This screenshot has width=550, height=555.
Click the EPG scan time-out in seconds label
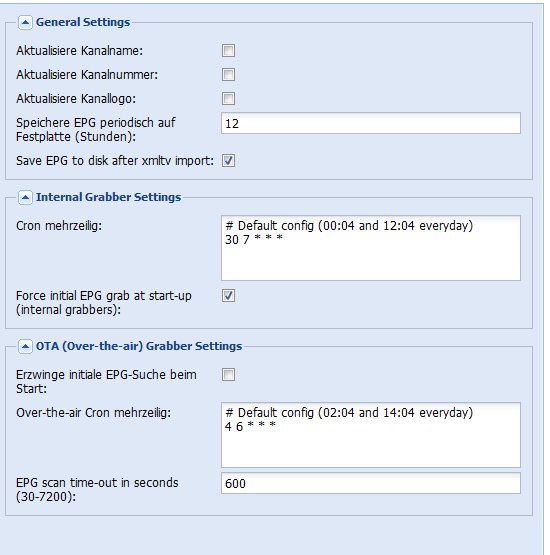(97, 490)
